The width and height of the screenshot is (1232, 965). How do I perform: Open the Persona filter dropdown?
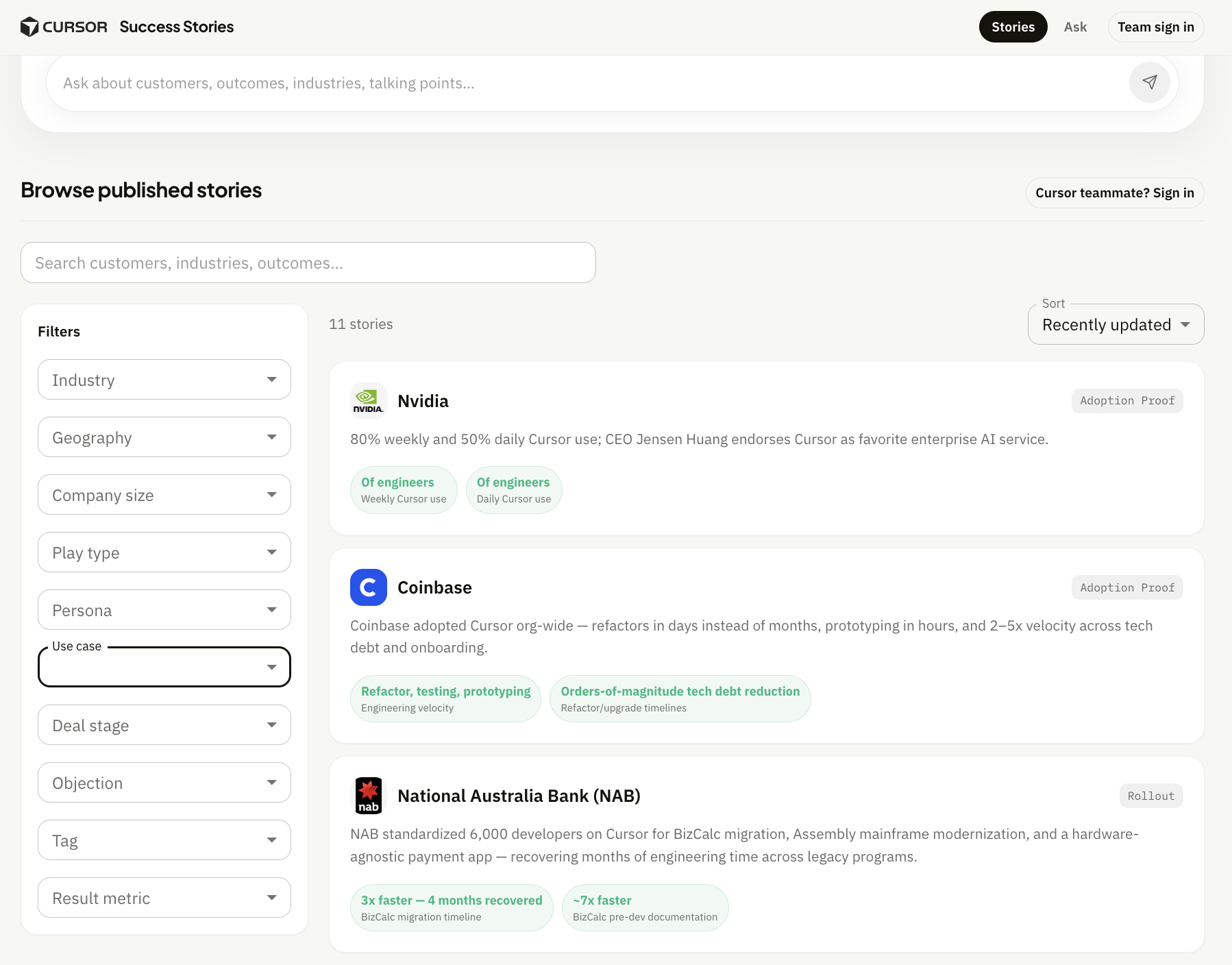click(x=164, y=610)
